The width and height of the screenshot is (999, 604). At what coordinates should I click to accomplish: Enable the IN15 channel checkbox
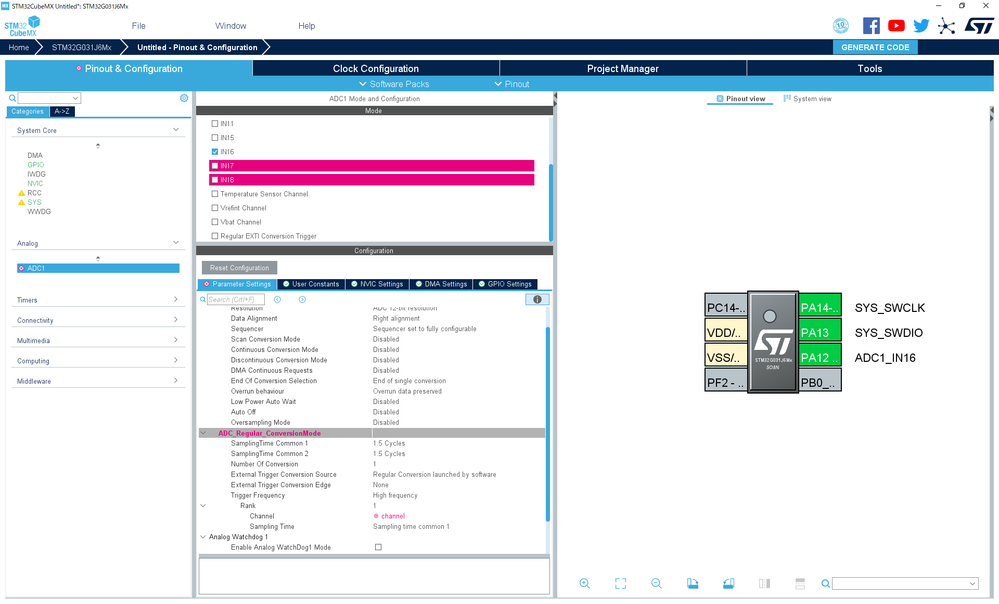[215, 138]
